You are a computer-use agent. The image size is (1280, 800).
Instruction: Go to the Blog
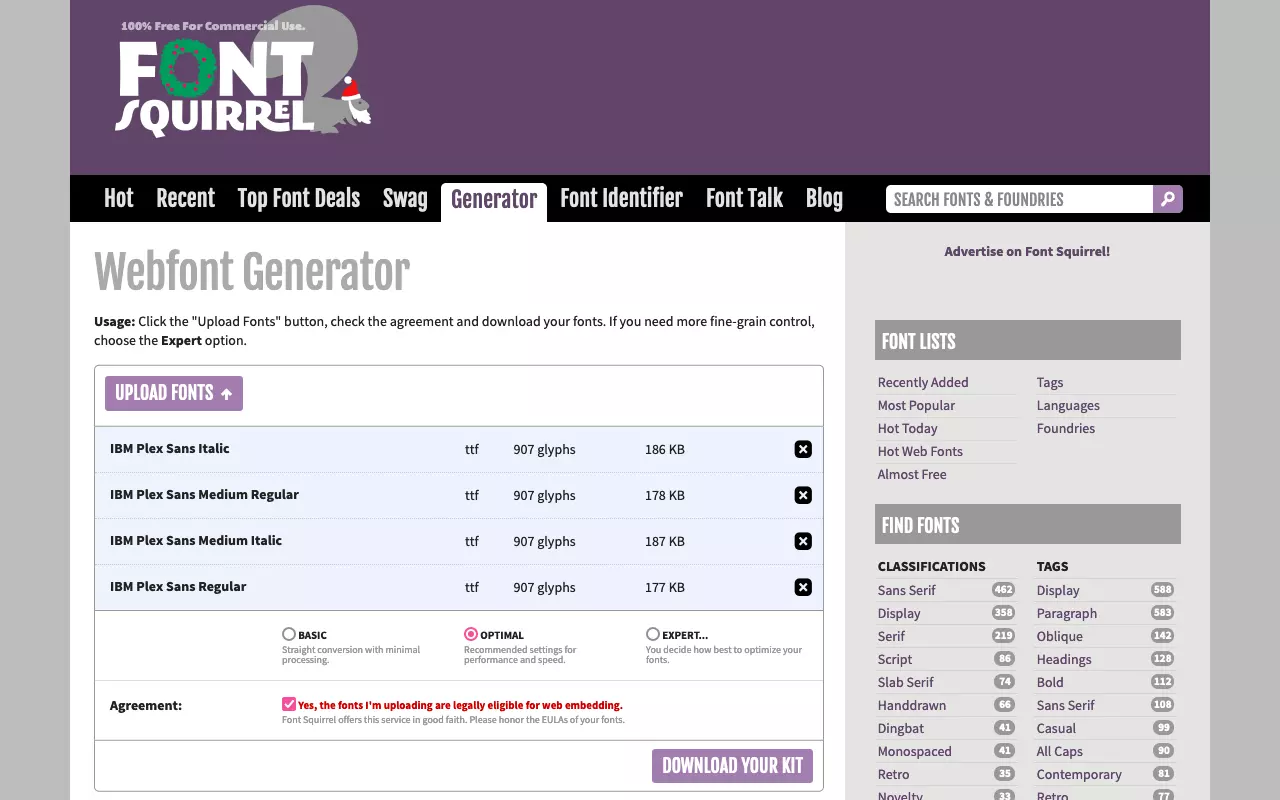click(824, 198)
